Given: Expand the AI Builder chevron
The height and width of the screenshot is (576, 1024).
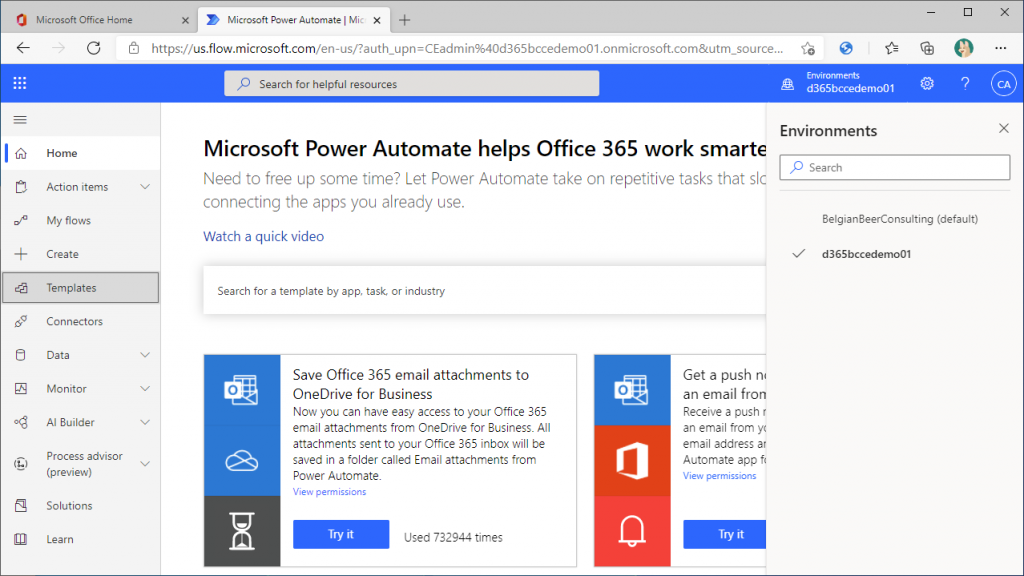Looking at the screenshot, I should coord(145,422).
